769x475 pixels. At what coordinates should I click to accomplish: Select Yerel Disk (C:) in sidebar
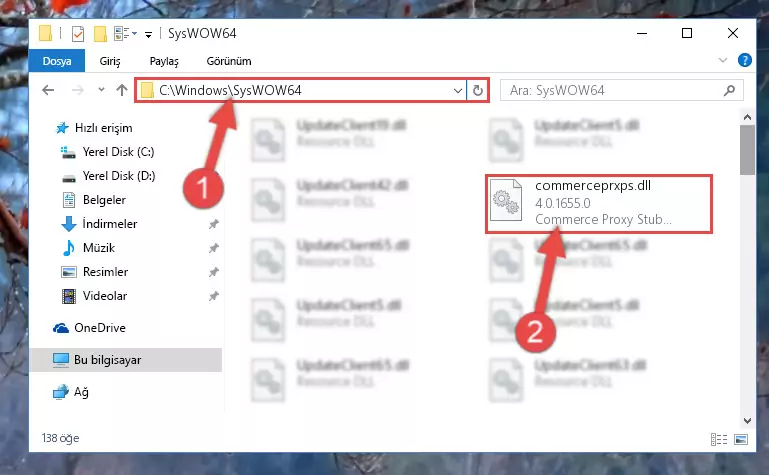118,152
